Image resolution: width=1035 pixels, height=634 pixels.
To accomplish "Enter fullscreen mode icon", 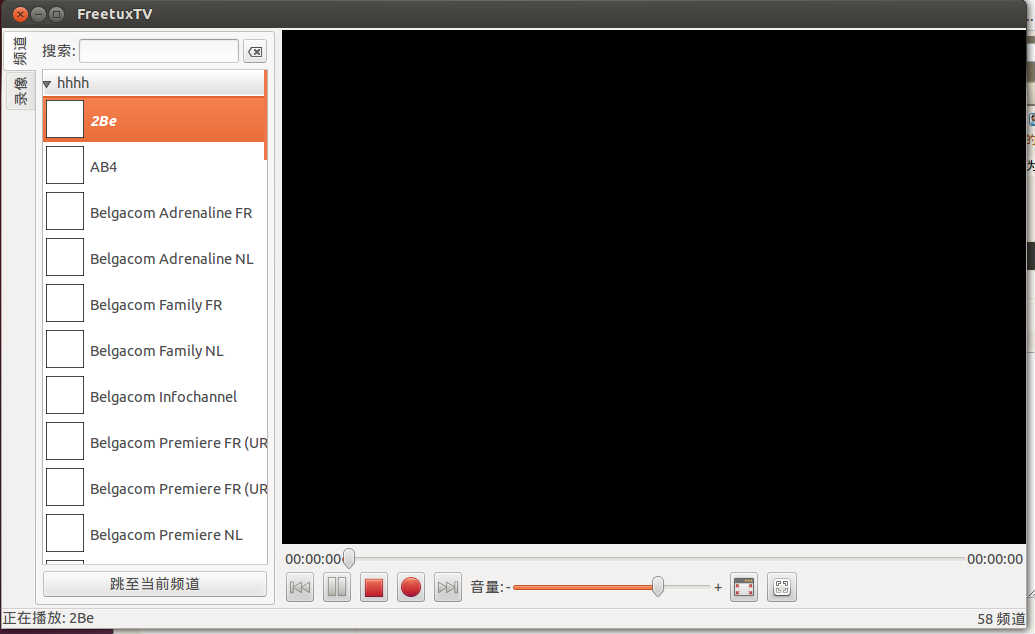I will 782,587.
